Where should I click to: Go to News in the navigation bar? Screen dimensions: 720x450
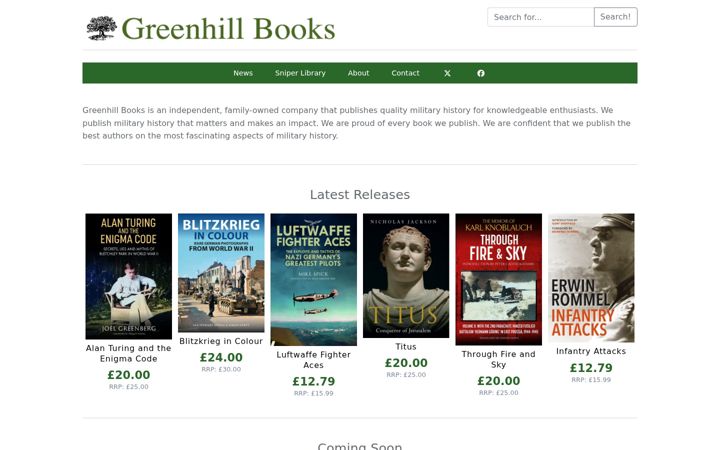[x=243, y=73]
